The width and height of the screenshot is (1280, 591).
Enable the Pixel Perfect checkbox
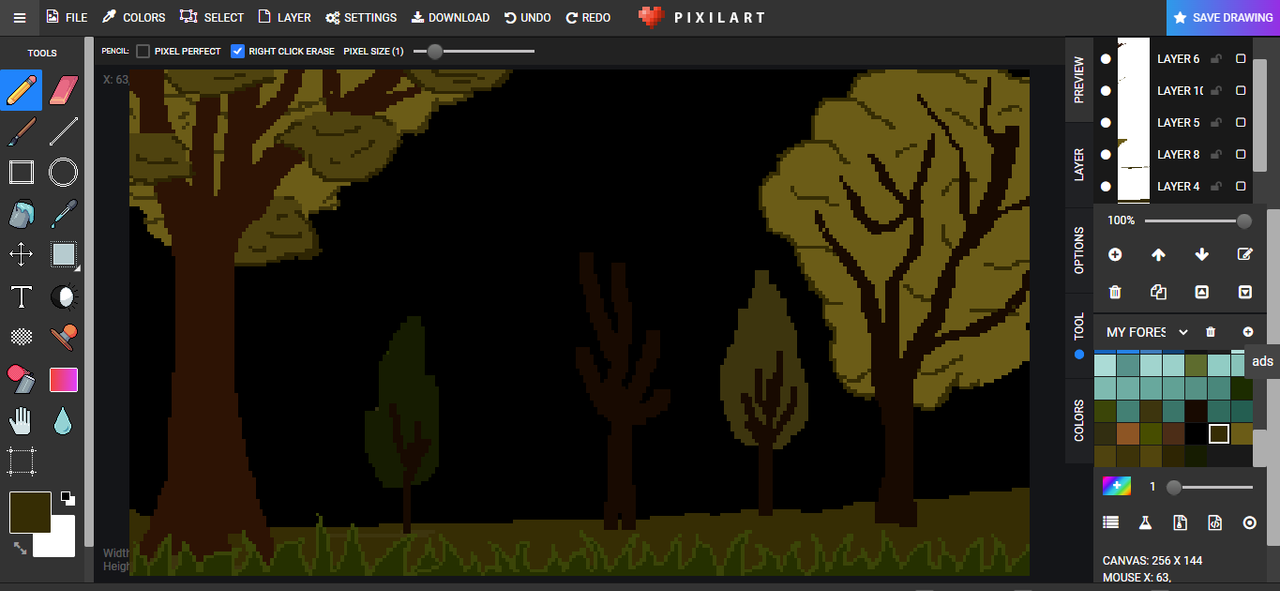[143, 51]
